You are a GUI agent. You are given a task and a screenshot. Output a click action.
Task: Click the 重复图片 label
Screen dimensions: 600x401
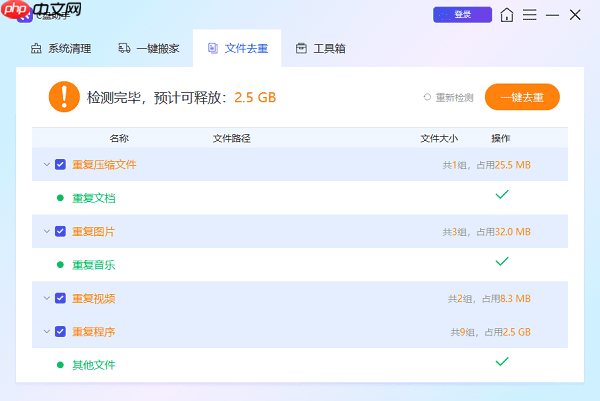(94, 231)
